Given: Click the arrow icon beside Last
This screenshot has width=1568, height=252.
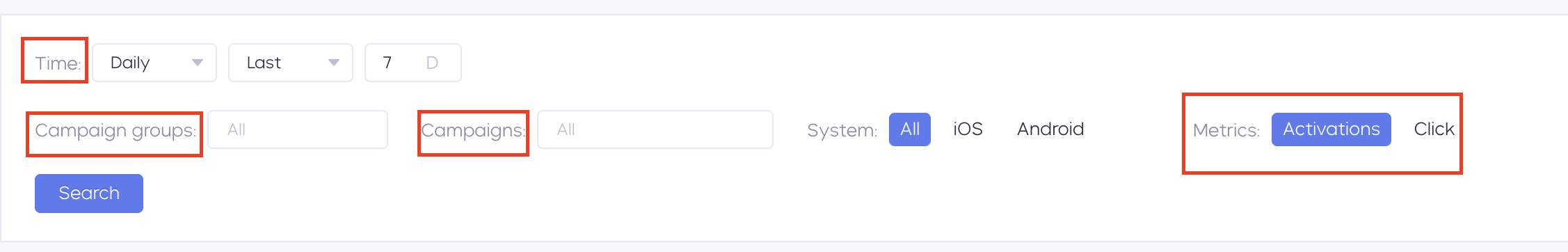Looking at the screenshot, I should [x=334, y=63].
